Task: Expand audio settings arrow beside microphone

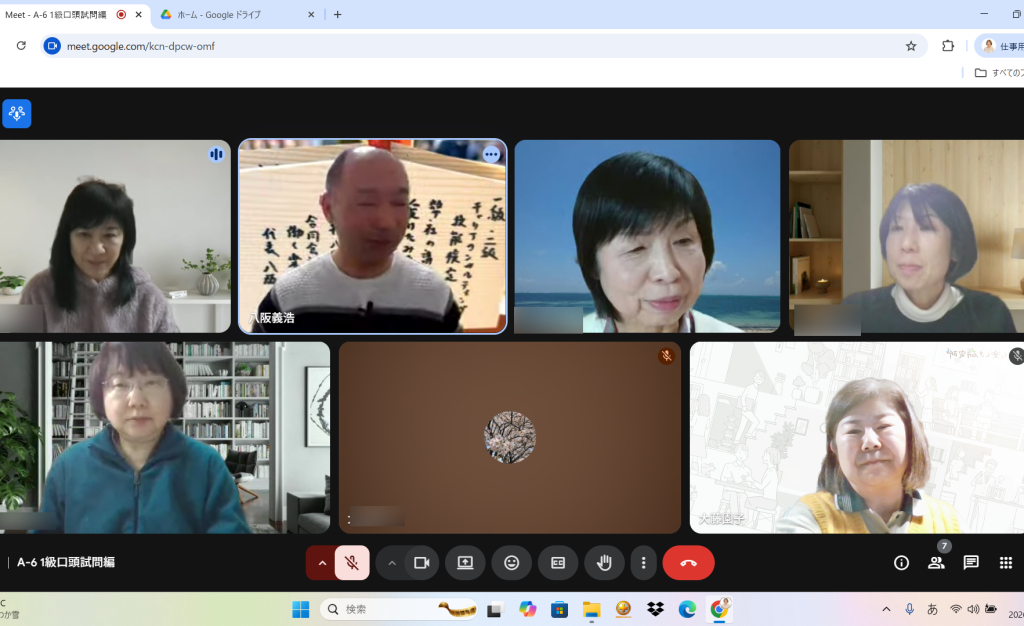Action: [322, 563]
